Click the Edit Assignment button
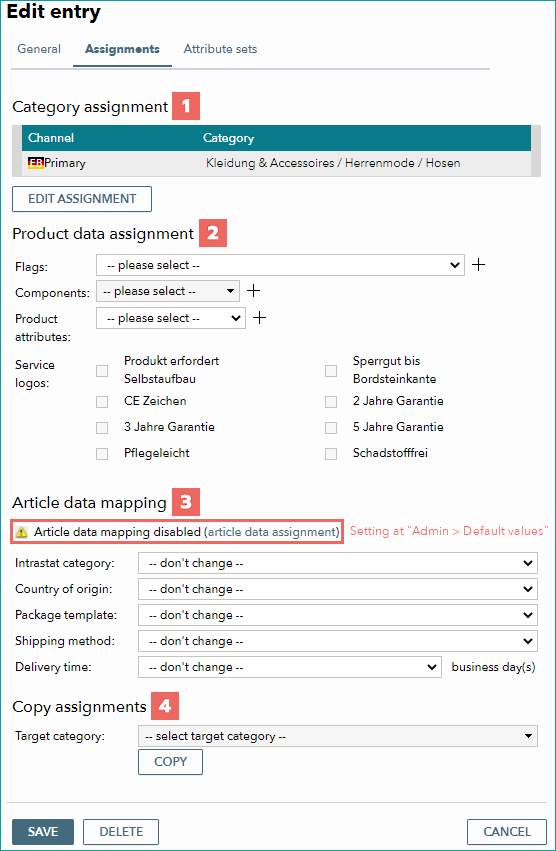The width and height of the screenshot is (556, 851). 82,199
